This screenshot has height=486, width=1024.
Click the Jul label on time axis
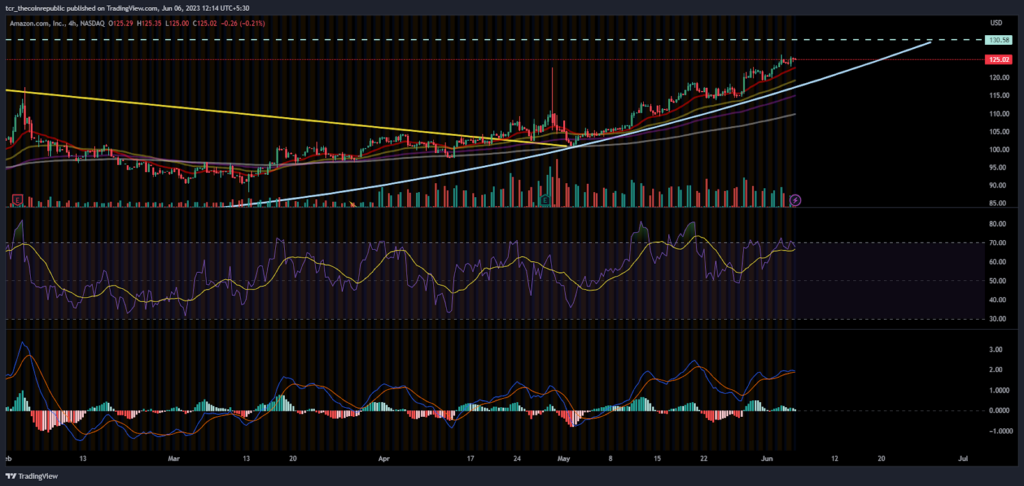pyautogui.click(x=962, y=459)
